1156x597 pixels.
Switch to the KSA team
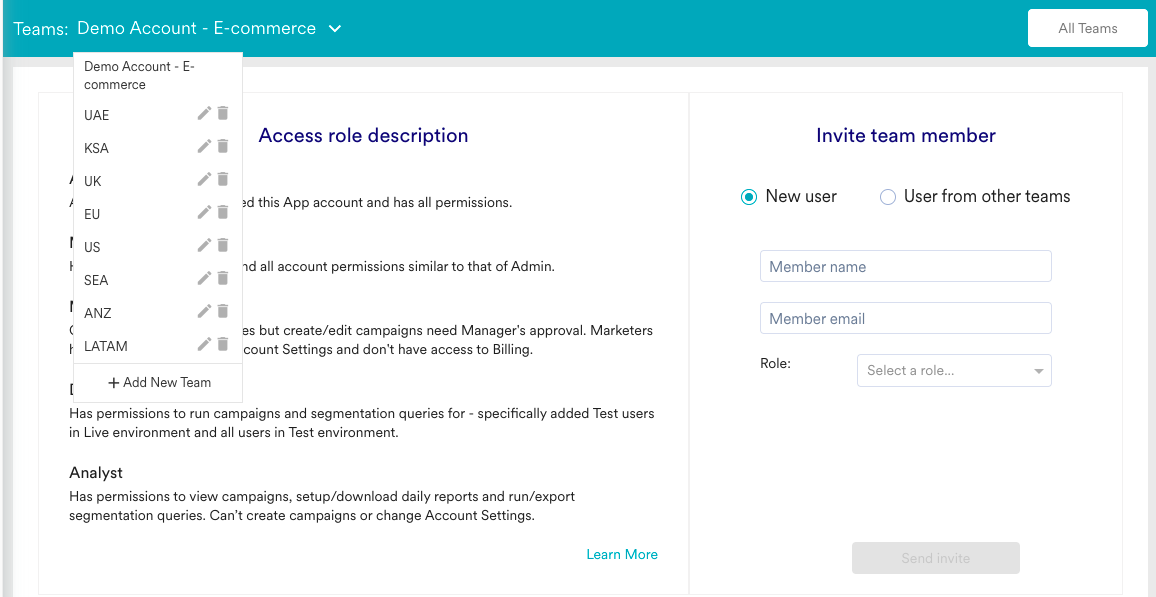tap(97, 148)
